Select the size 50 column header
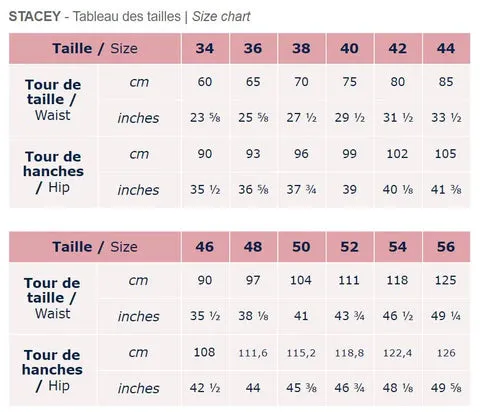The height and width of the screenshot is (412, 480). point(301,247)
